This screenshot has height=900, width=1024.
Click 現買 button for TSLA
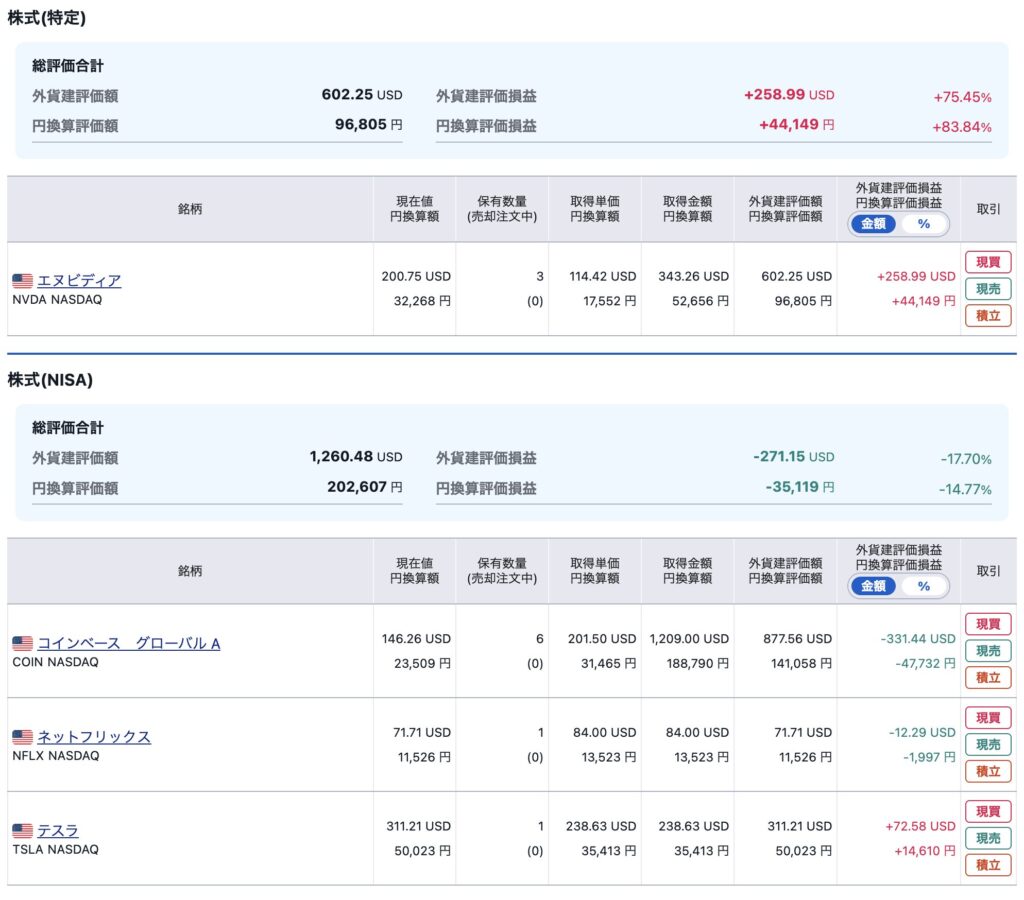tap(988, 811)
